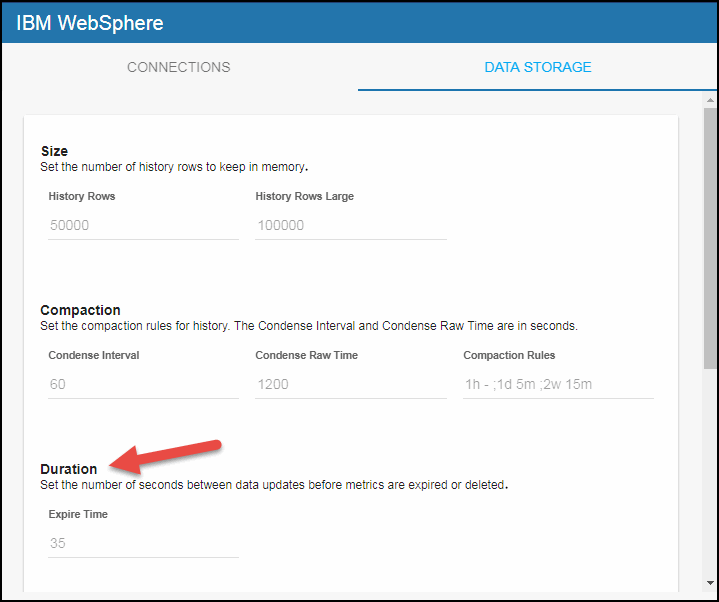Click the Compaction Rules label
The image size is (719, 602).
pyautogui.click(x=509, y=355)
